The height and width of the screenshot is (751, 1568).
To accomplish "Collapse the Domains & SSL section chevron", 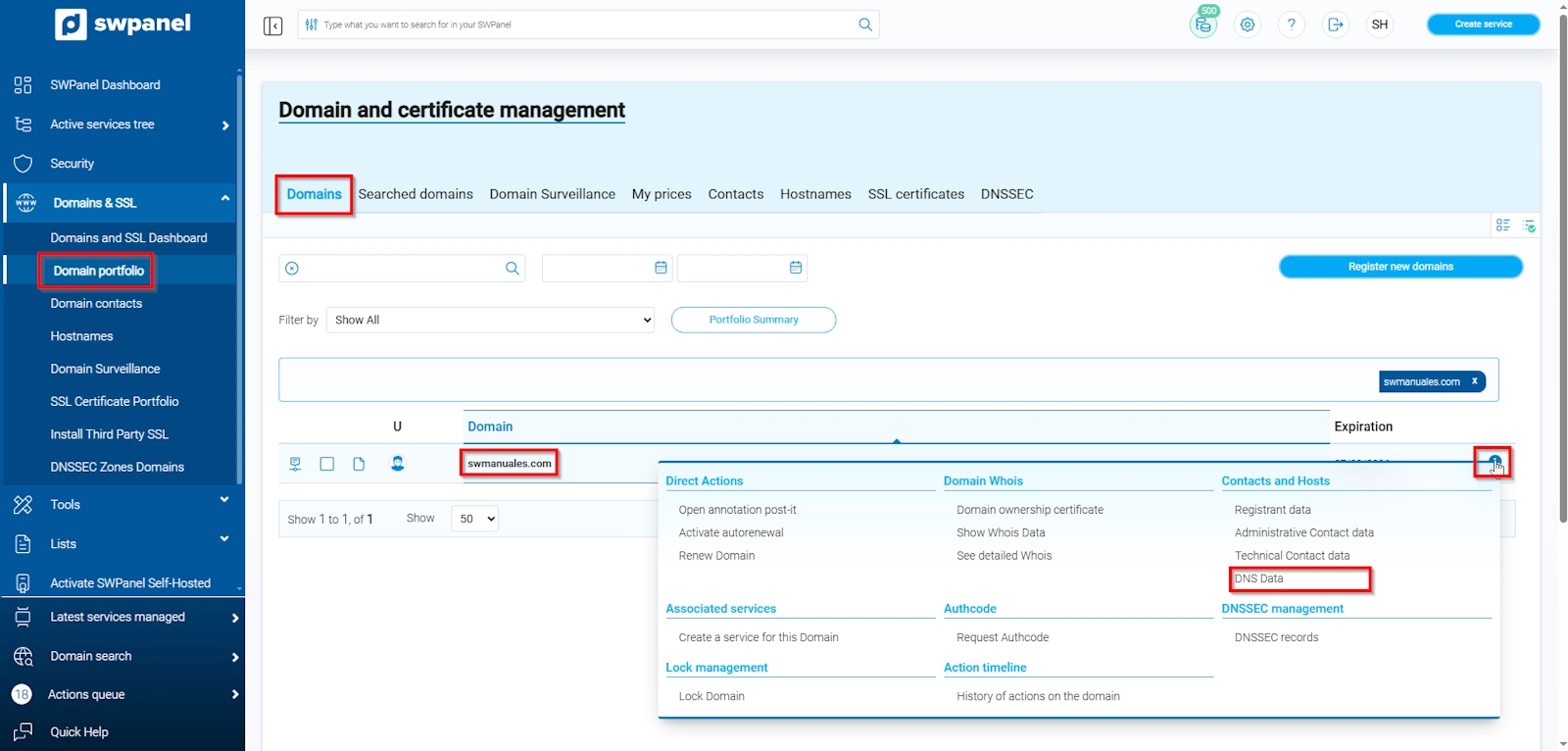I will point(225,198).
